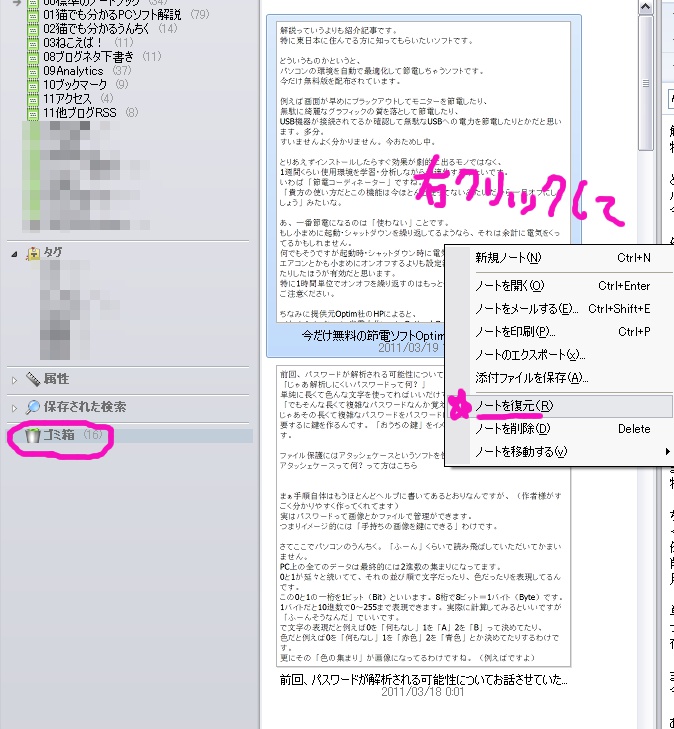Image resolution: width=674 pixels, height=729 pixels.
Task: Select ノートのエクスポート menu entry
Action: [x=530, y=355]
